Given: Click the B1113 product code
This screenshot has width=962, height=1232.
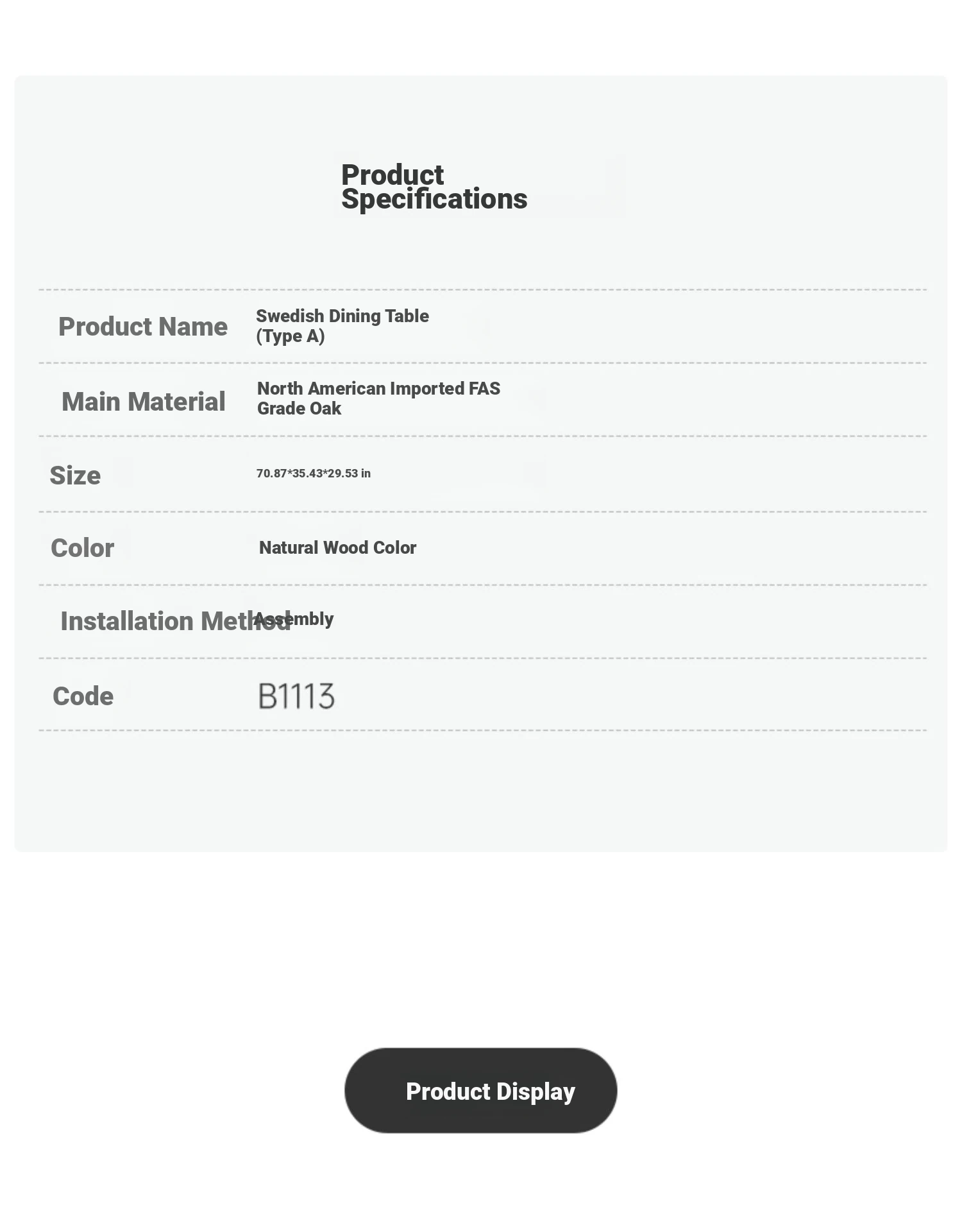Looking at the screenshot, I should 296,696.
